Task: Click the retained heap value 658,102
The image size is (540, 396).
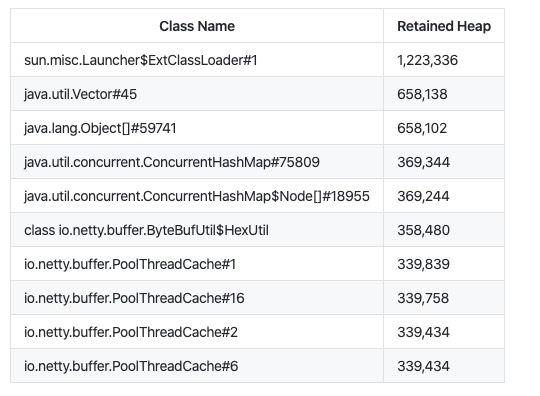Action: pos(422,128)
